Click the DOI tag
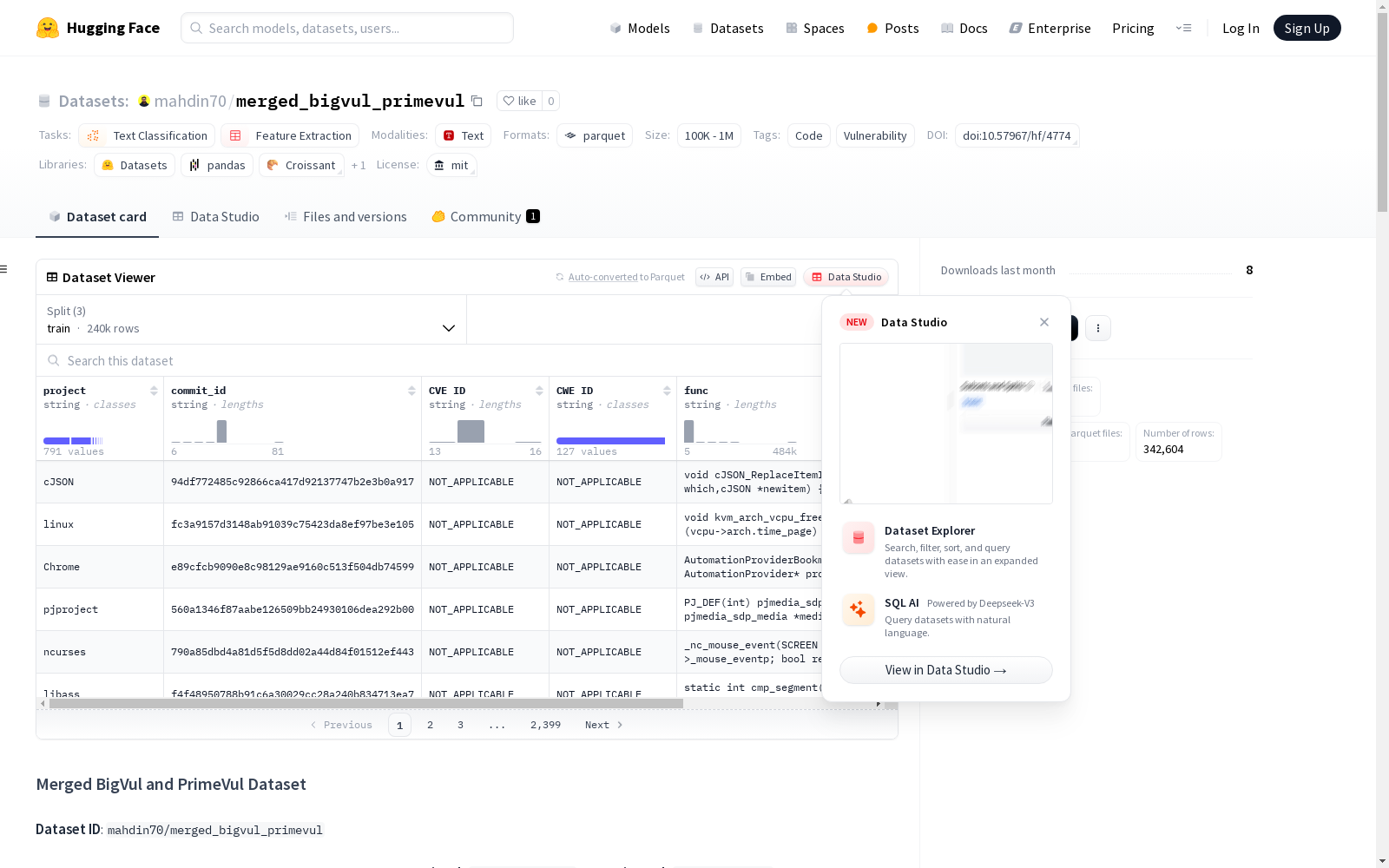Image resolution: width=1389 pixels, height=868 pixels. [1017, 135]
